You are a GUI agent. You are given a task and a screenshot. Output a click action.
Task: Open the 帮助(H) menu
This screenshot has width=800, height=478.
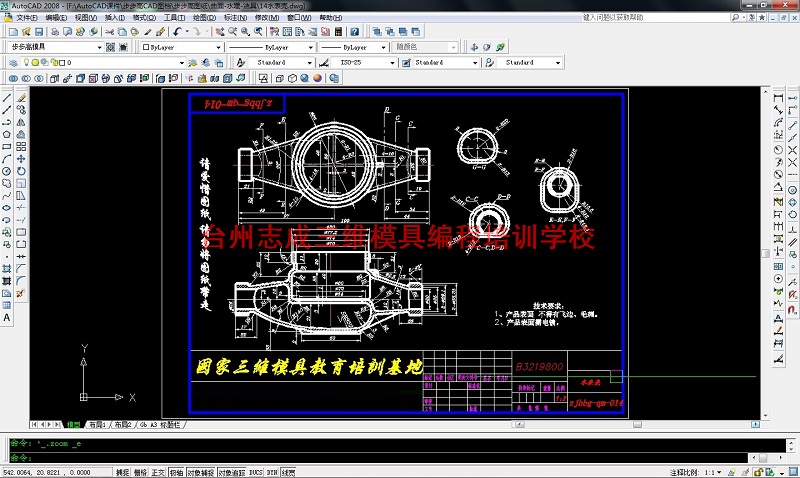(331, 17)
